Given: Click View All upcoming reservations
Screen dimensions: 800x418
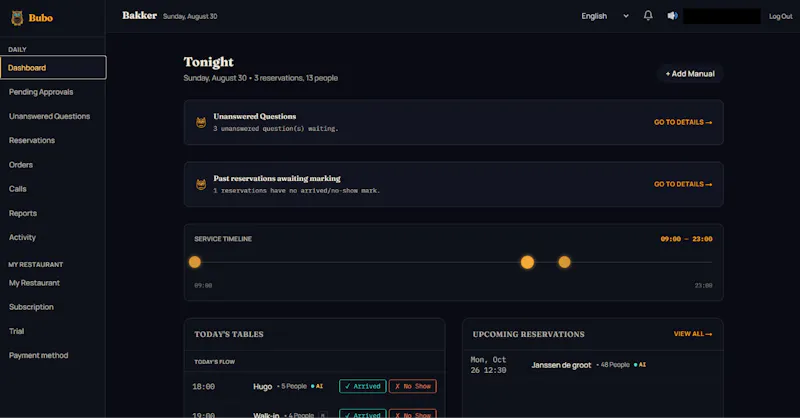Looking at the screenshot, I should [x=693, y=334].
